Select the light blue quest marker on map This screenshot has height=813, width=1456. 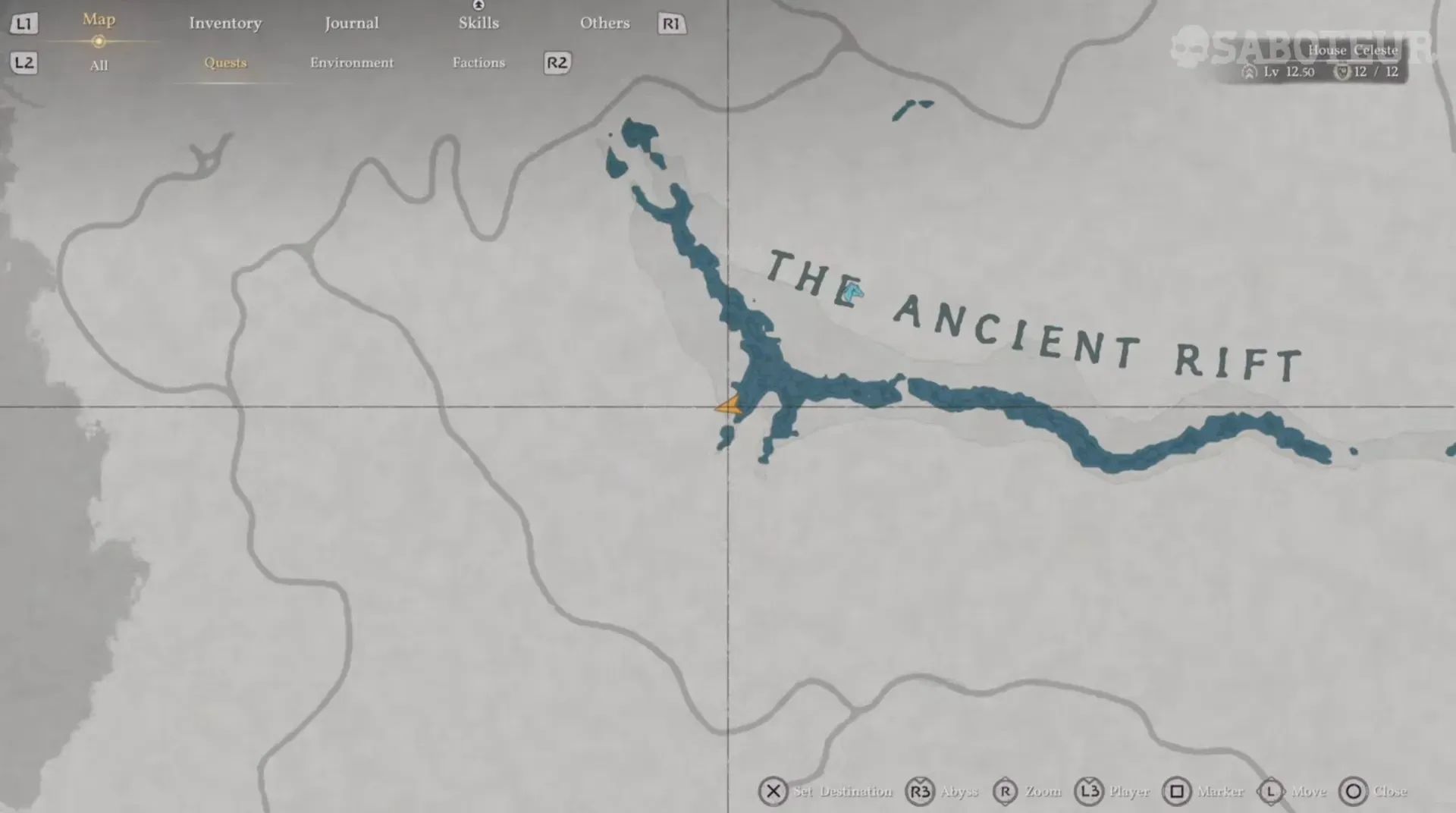853,292
